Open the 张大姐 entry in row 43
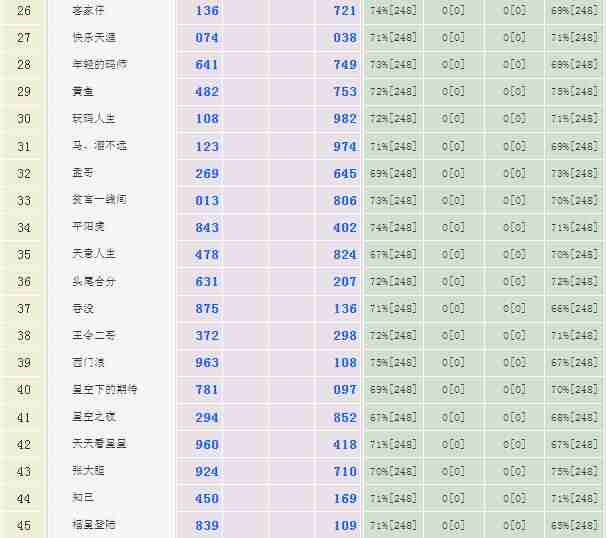This screenshot has width=606, height=538. point(86,470)
